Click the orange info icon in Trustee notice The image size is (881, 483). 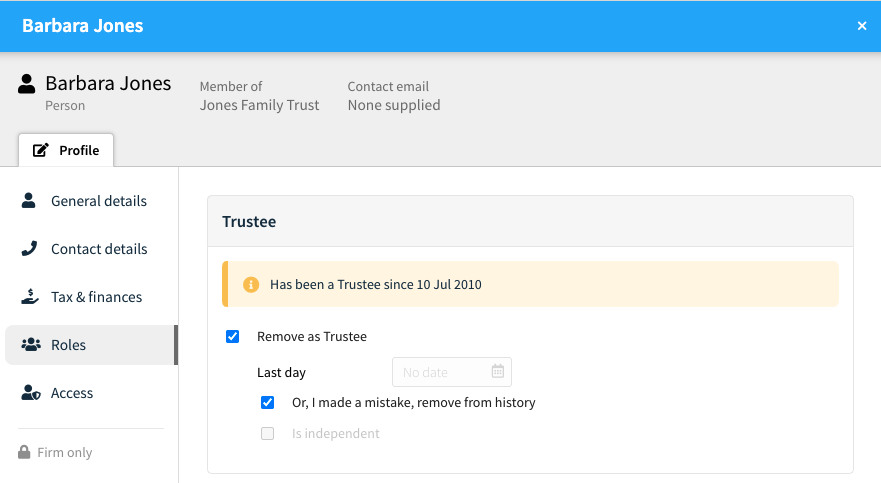(x=251, y=285)
